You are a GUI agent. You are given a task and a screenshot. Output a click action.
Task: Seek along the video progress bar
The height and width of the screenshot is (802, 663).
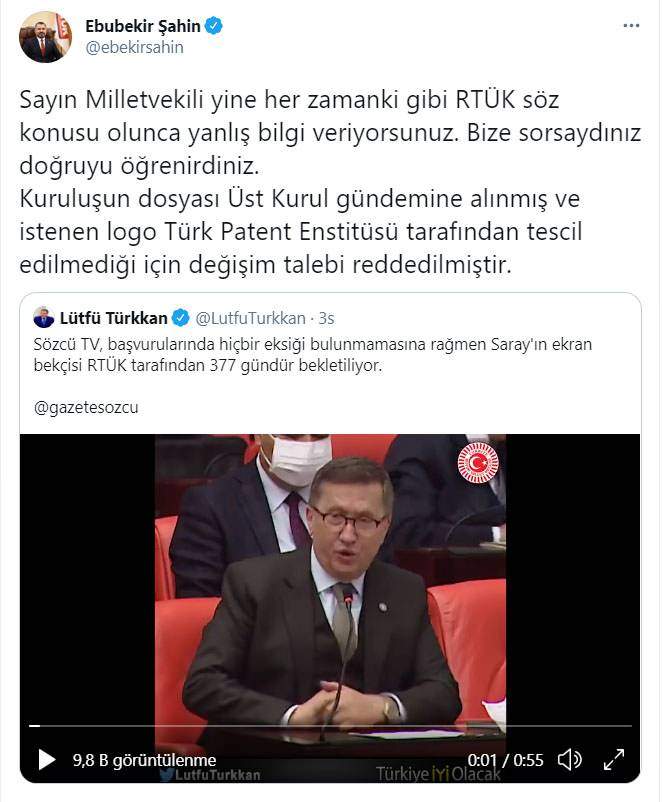coord(330,725)
